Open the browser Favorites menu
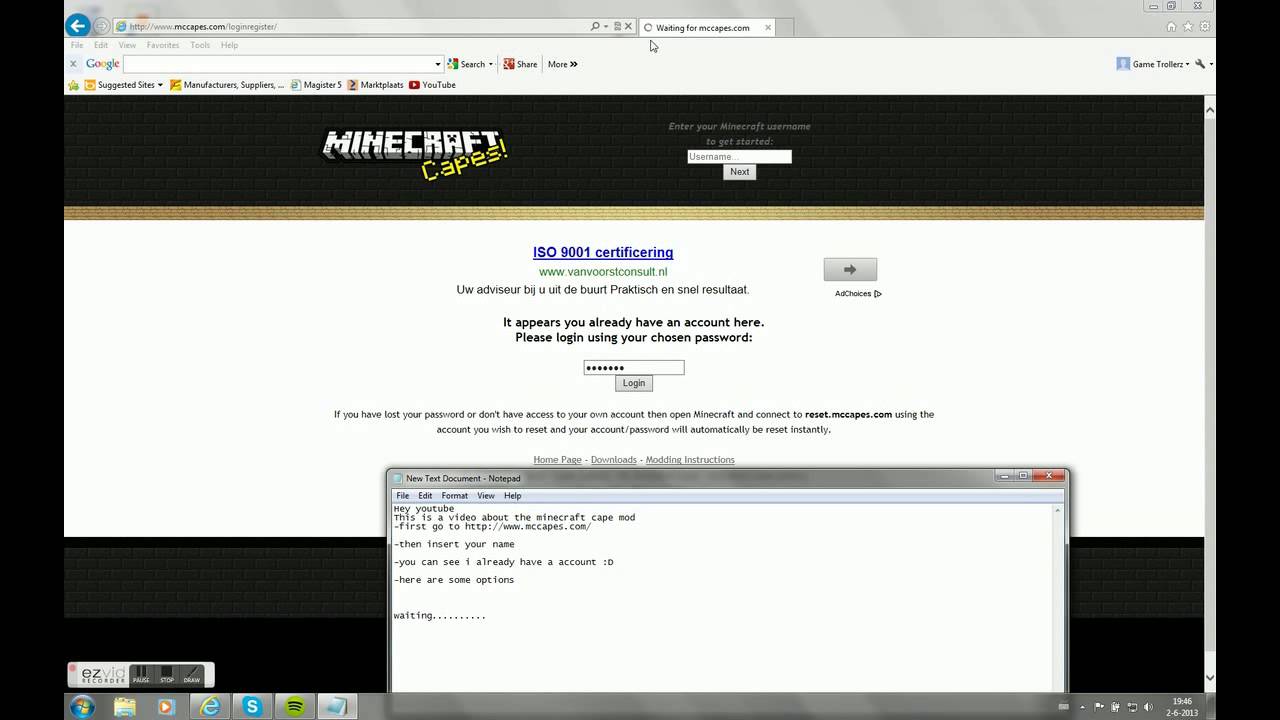Image resolution: width=1280 pixels, height=720 pixels. click(x=163, y=45)
